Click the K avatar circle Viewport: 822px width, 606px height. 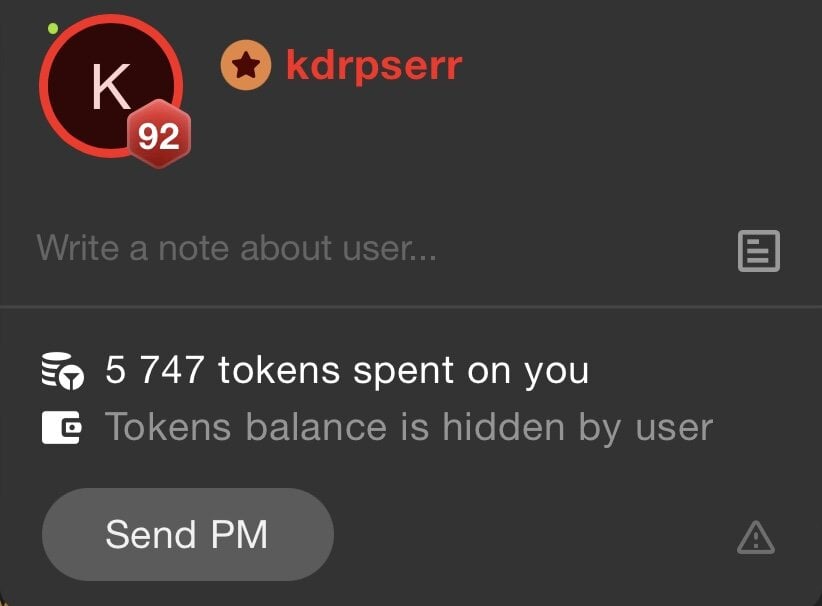(111, 86)
